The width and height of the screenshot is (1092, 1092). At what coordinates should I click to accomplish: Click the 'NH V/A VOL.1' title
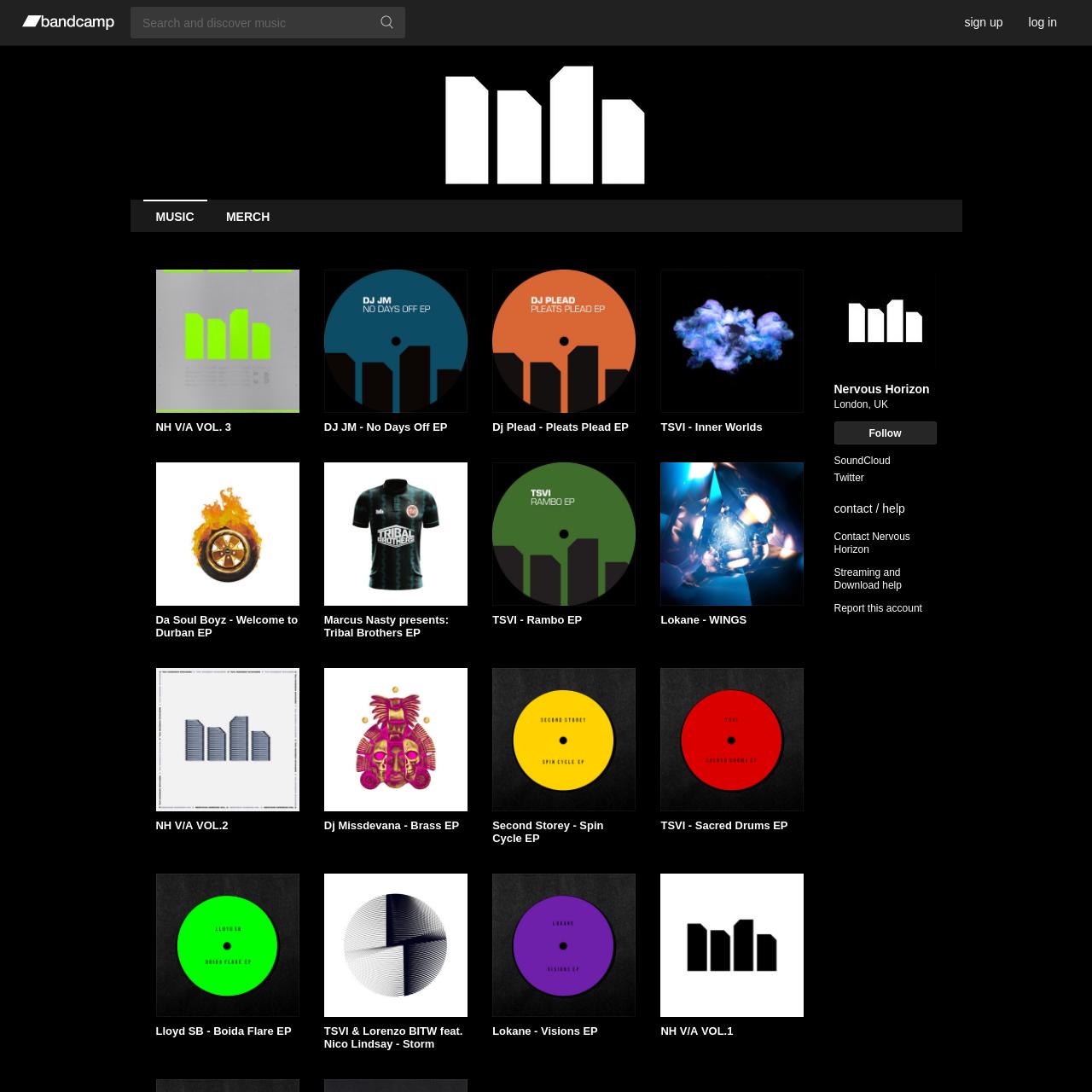click(x=697, y=1031)
